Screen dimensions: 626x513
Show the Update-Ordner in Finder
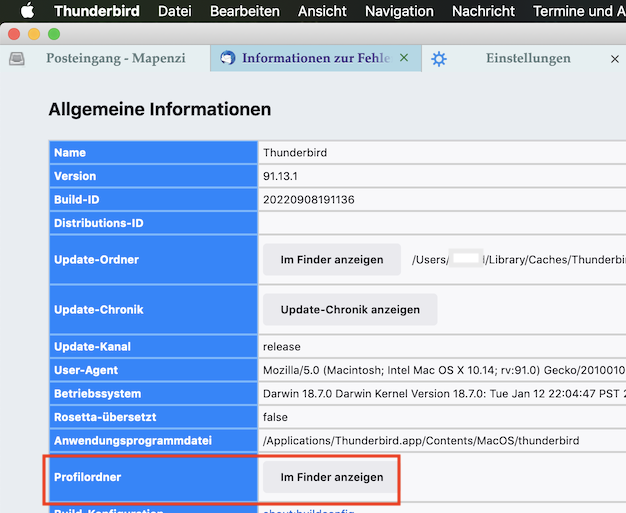click(x=331, y=260)
